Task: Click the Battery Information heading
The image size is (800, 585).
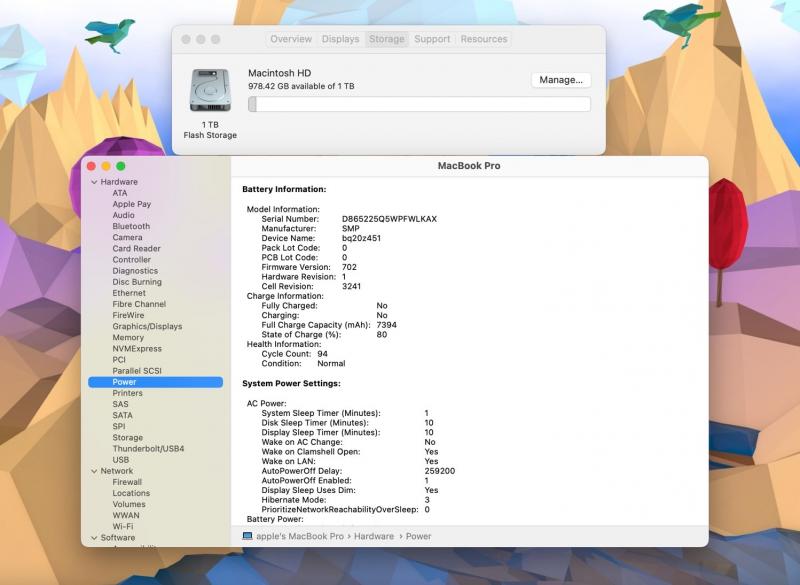Action: click(284, 189)
